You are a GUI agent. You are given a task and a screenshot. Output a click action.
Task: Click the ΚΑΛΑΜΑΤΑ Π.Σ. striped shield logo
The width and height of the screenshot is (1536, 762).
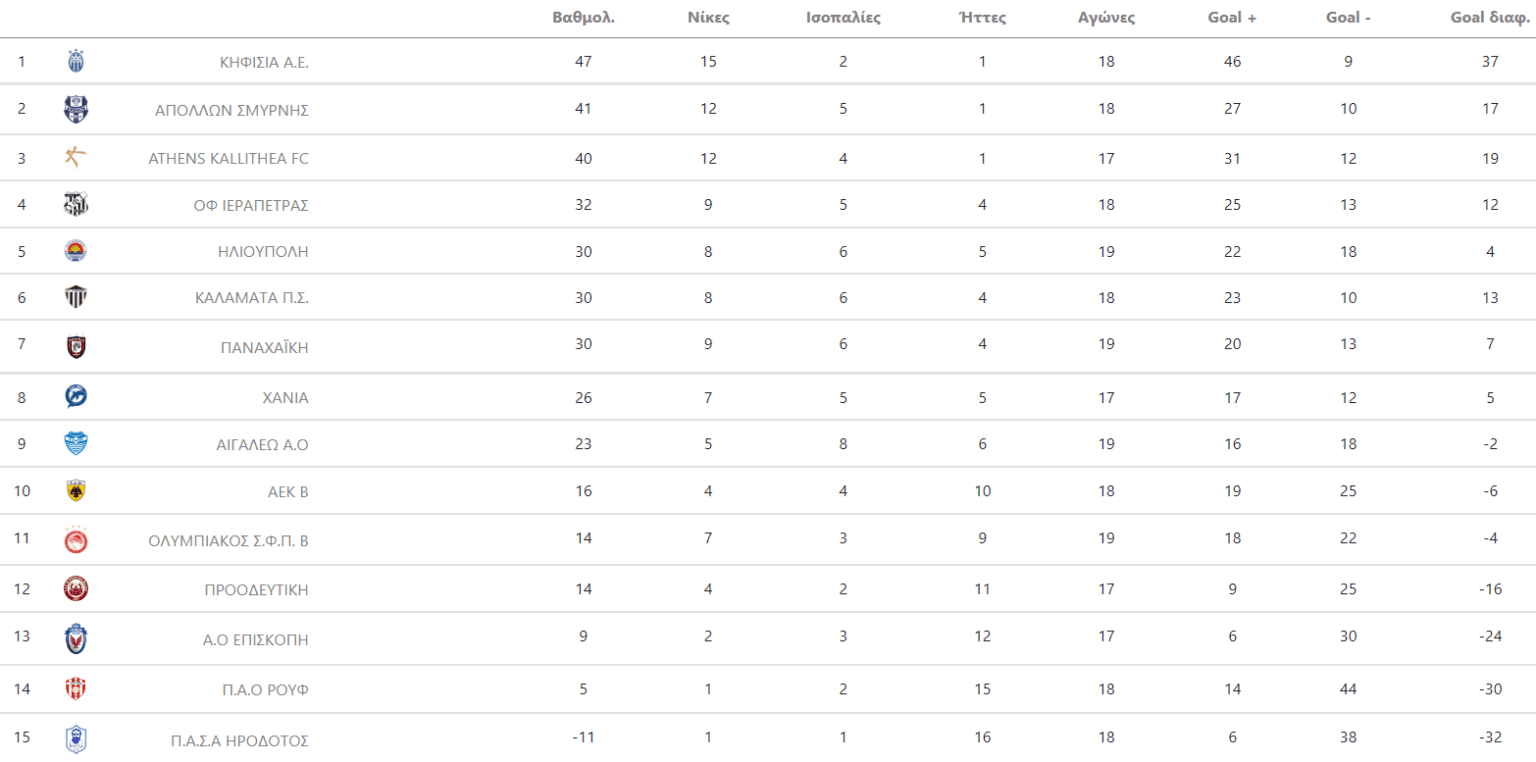[x=76, y=297]
